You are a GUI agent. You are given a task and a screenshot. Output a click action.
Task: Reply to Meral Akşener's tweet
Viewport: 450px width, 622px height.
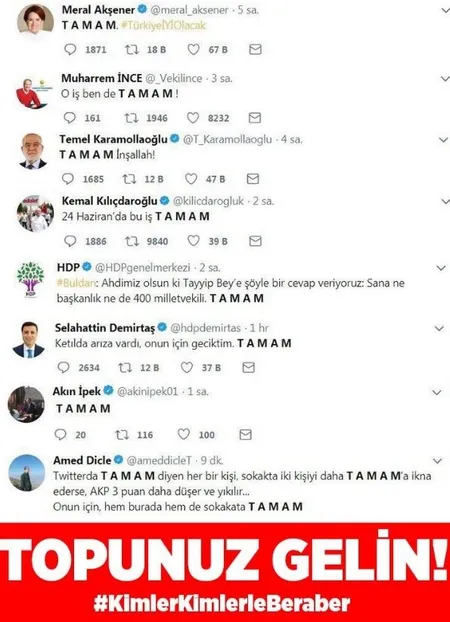(x=70, y=50)
